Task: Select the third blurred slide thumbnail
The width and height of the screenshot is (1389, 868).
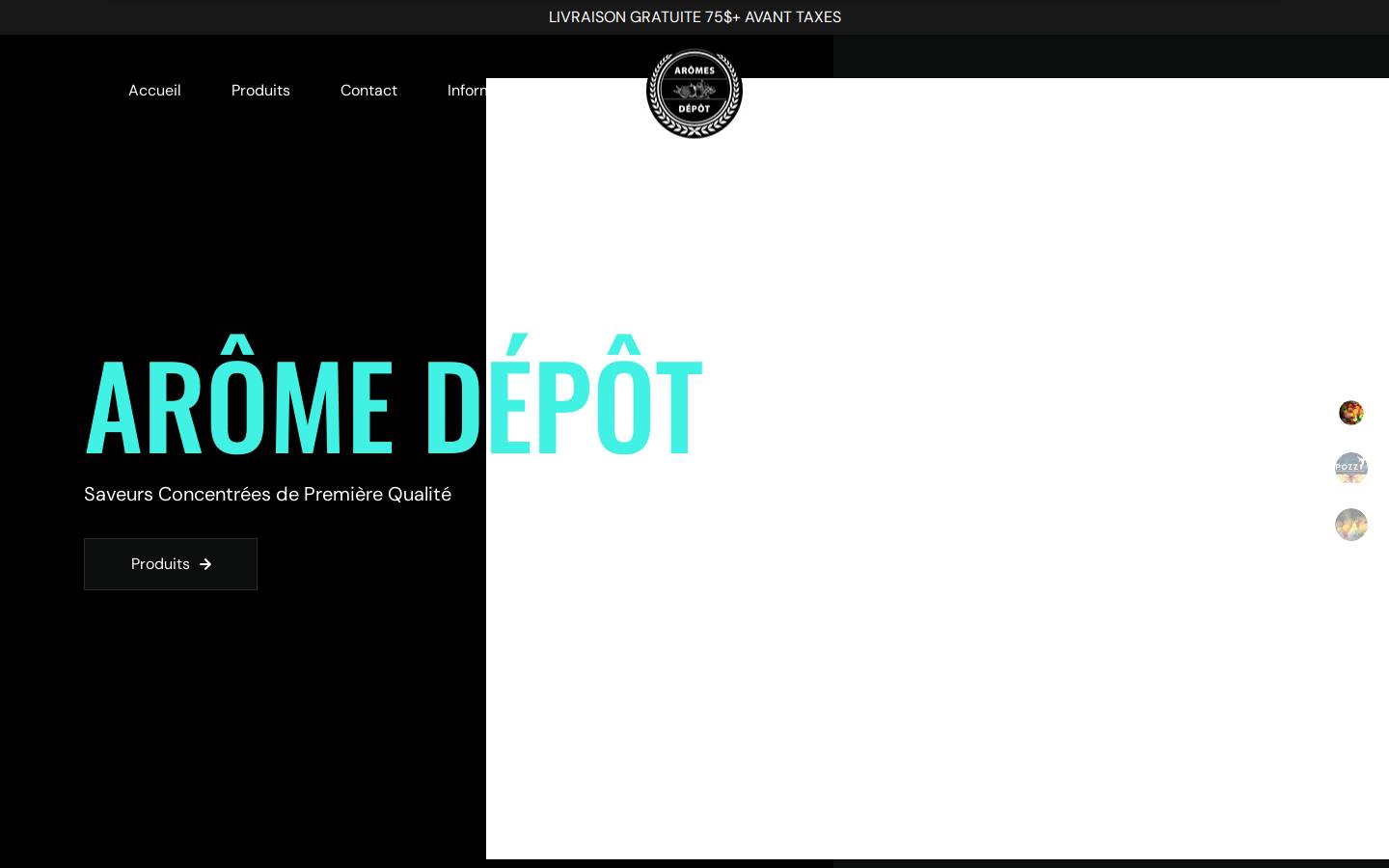Action: [x=1351, y=525]
